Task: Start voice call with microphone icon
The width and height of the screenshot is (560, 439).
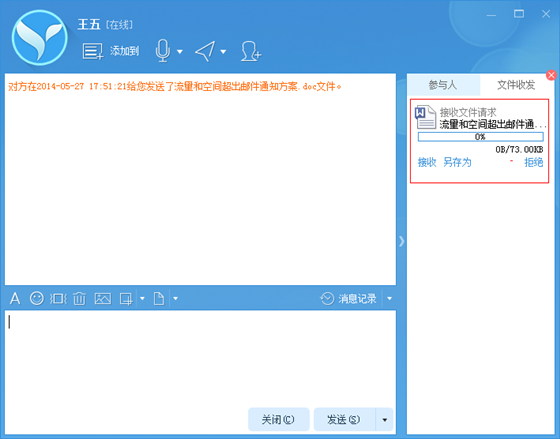Action: tap(162, 51)
